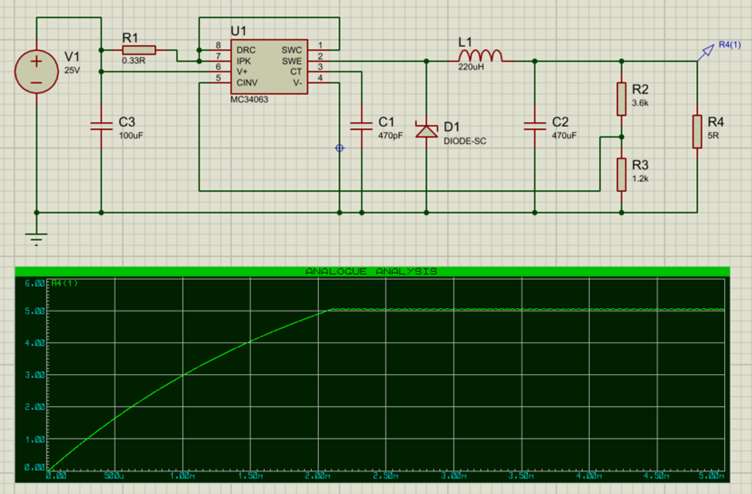Click the blue origin marker crosshair
752x494 pixels.
point(340,148)
